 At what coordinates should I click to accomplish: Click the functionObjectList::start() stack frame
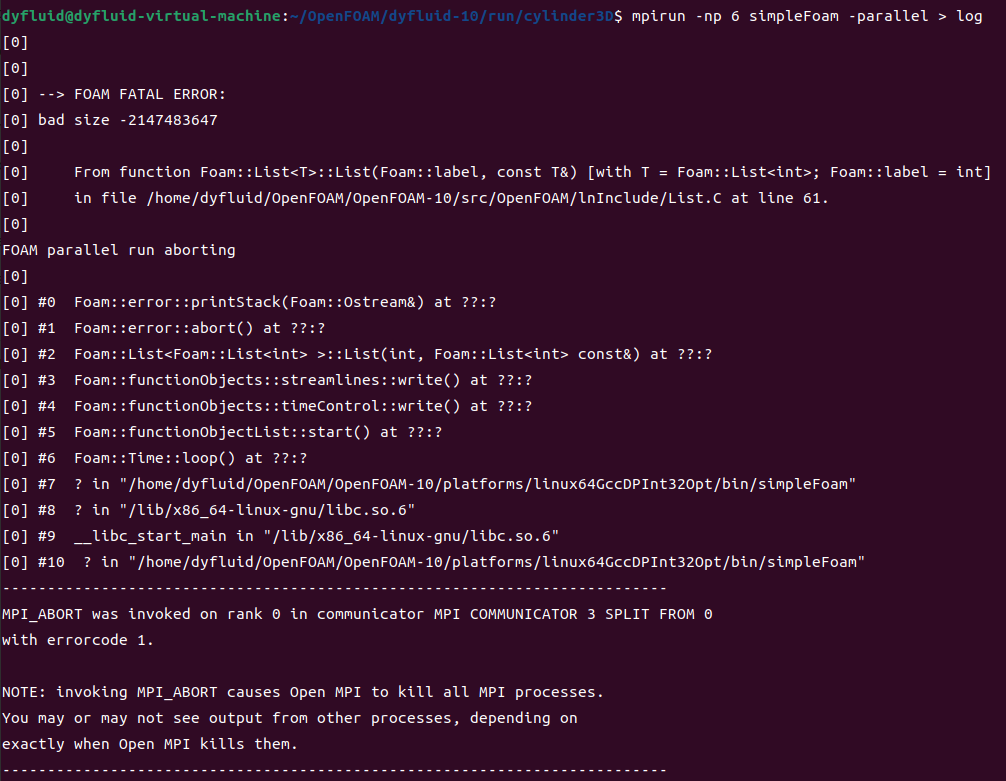(257, 432)
